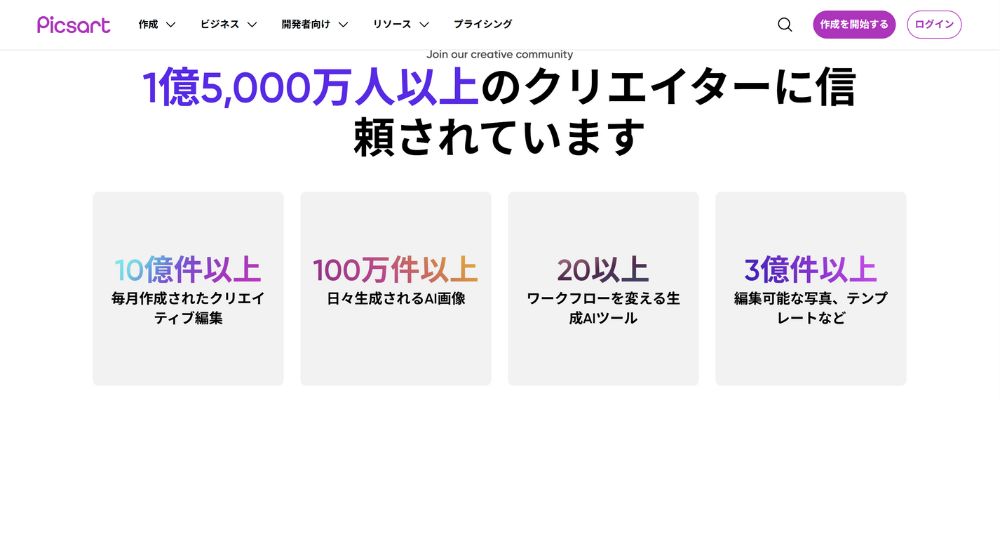Expand the chevron next to ビジネス

click(252, 25)
